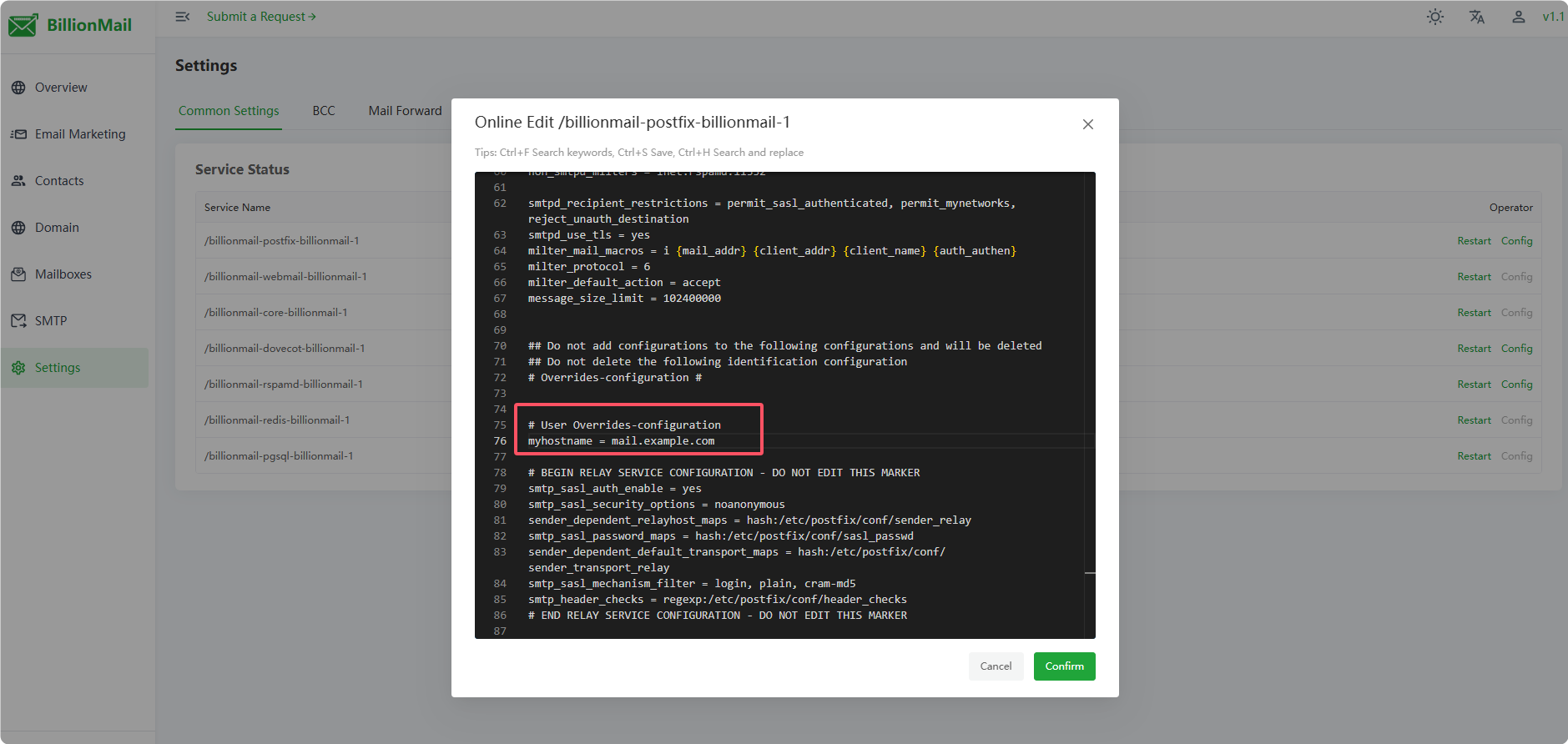Image resolution: width=1568 pixels, height=744 pixels.
Task: Restart the core-billionmail-1 service
Action: click(1474, 313)
